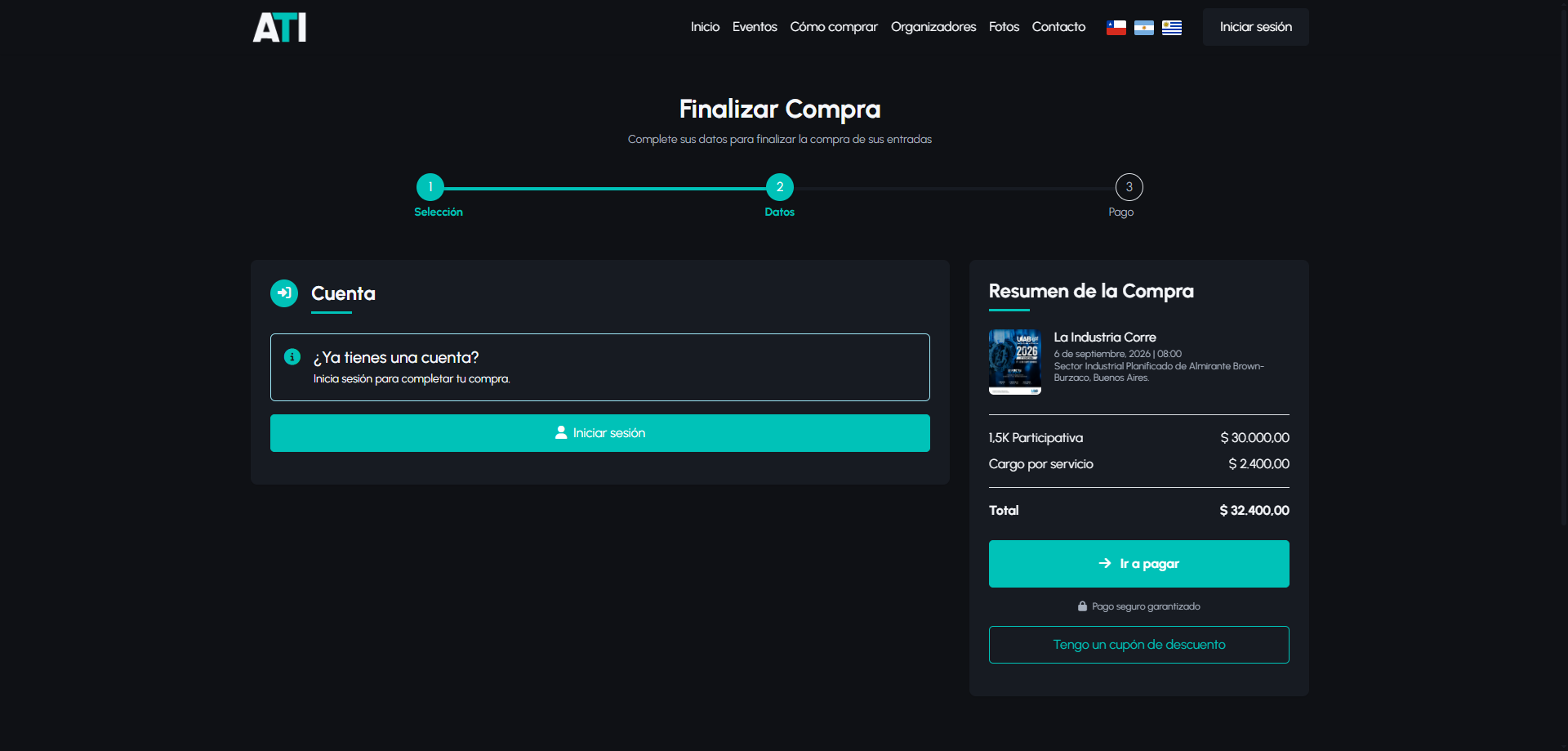The width and height of the screenshot is (1568, 751).
Task: Go to step 1 Selección circle
Action: point(430,187)
